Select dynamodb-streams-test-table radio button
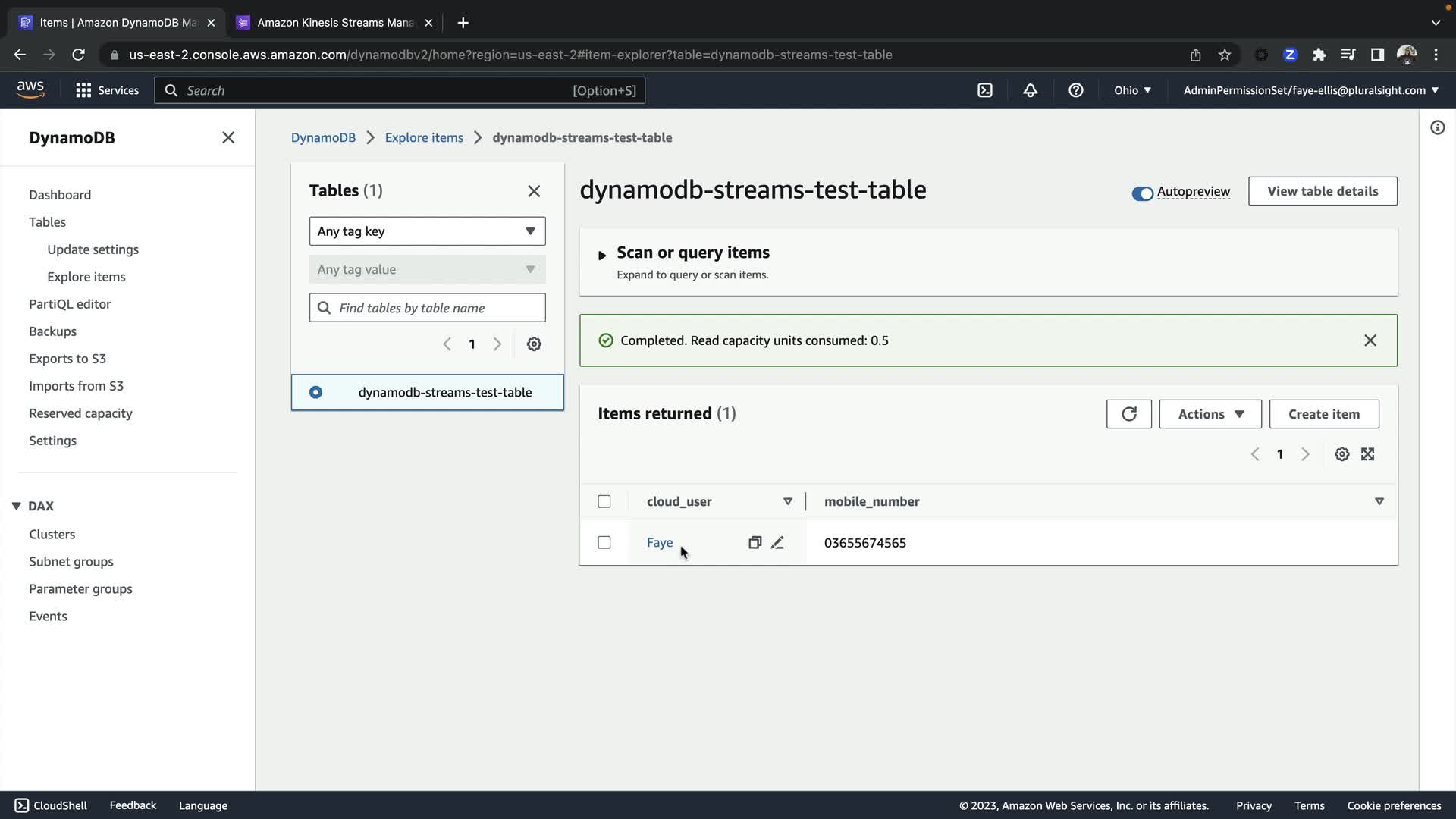 click(x=315, y=393)
